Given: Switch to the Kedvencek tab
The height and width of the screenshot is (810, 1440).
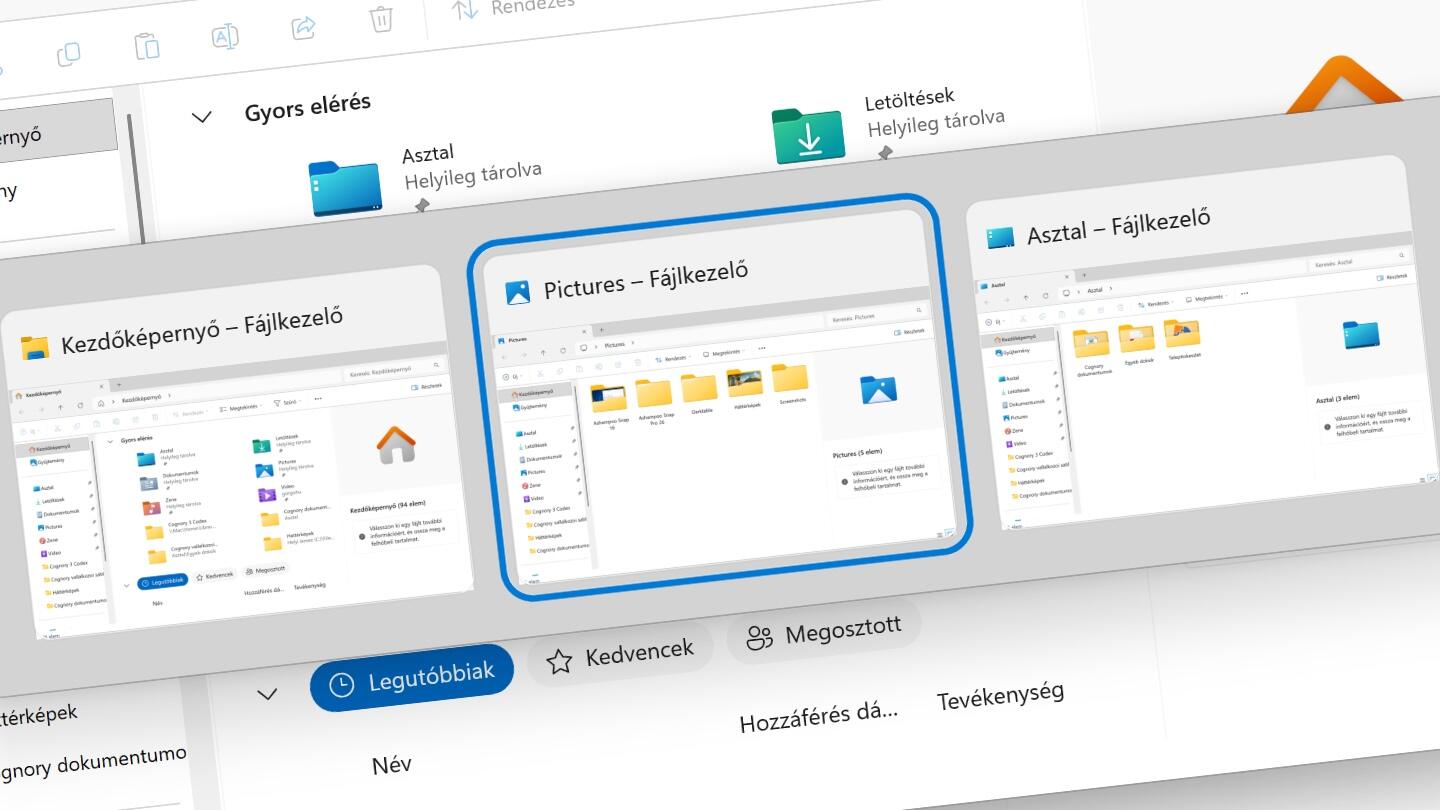Looking at the screenshot, I should 619,655.
